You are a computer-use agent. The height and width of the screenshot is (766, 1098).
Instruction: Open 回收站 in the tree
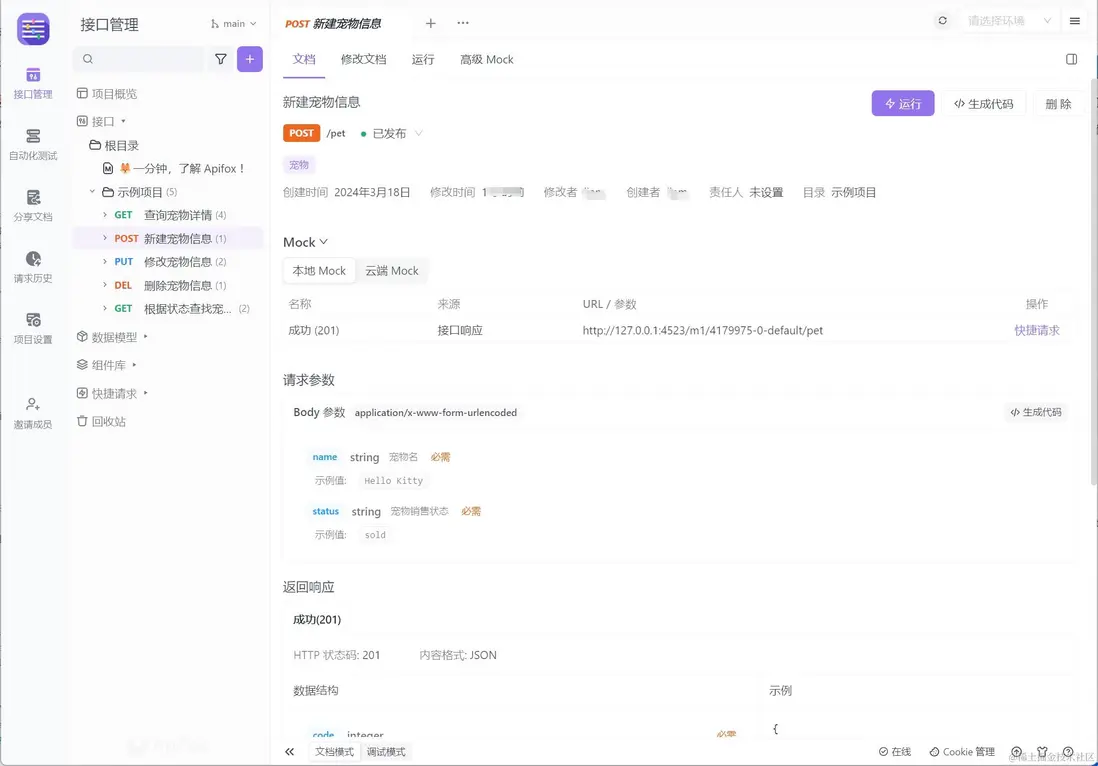101,422
